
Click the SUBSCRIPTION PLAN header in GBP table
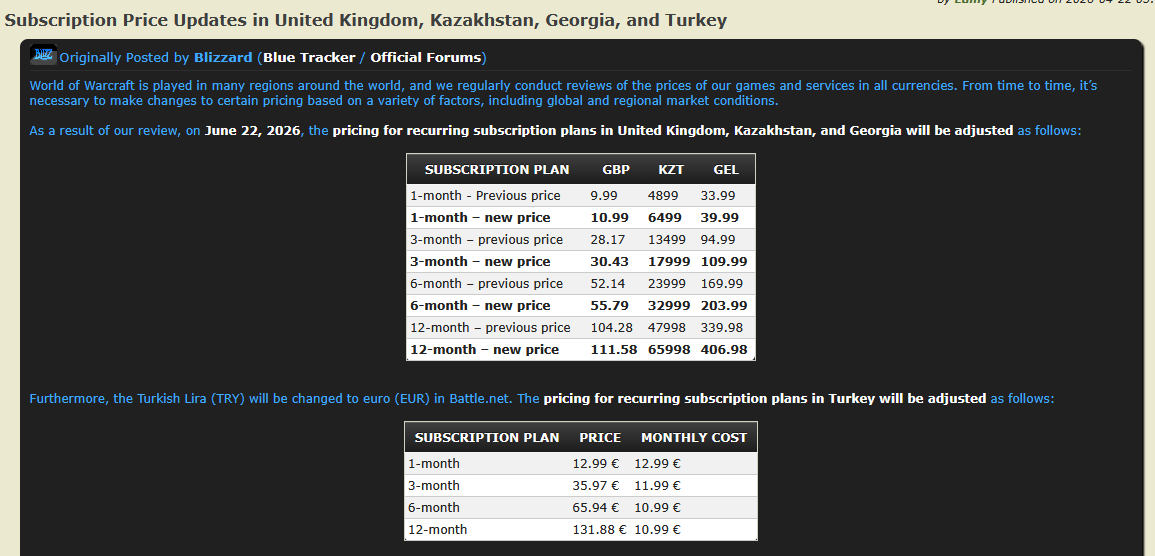[497, 169]
